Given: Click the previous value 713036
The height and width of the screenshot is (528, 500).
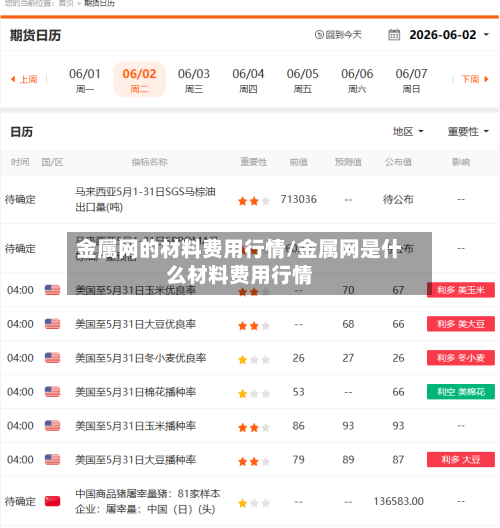Looking at the screenshot, I should (x=299, y=199).
